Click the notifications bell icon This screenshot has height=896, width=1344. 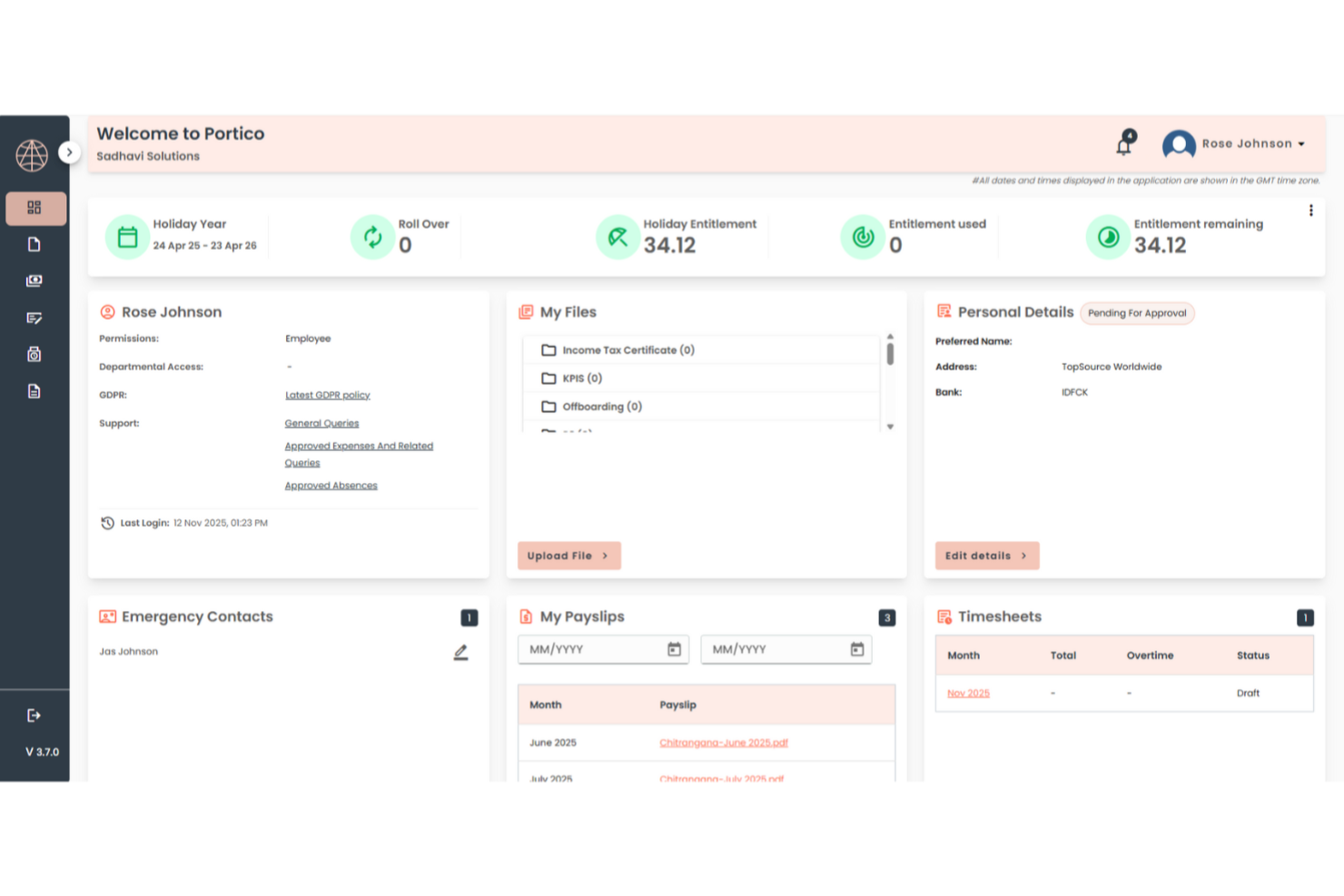[1124, 143]
